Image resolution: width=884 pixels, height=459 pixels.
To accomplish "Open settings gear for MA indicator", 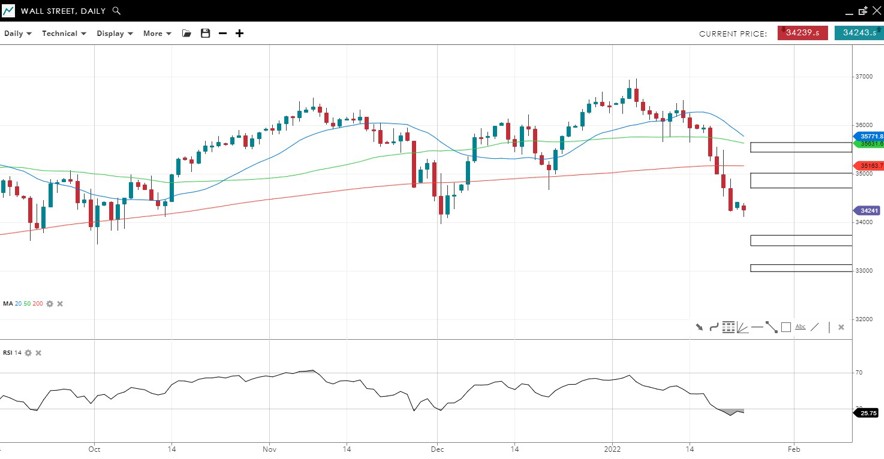I will point(50,303).
